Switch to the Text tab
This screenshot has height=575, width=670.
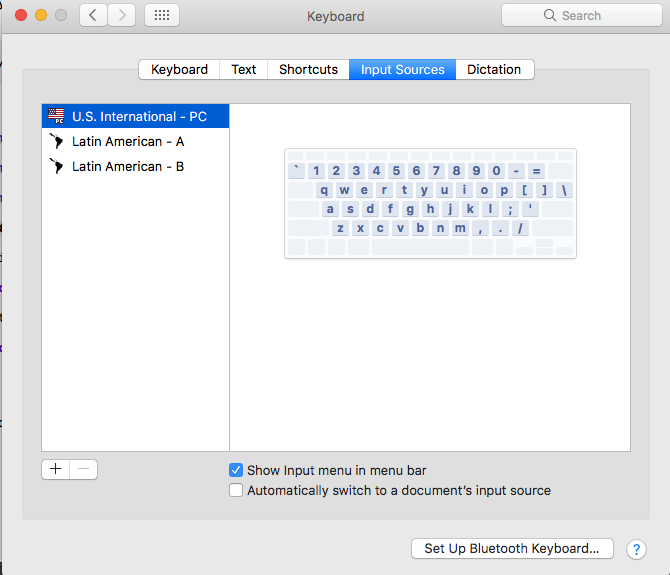(244, 69)
